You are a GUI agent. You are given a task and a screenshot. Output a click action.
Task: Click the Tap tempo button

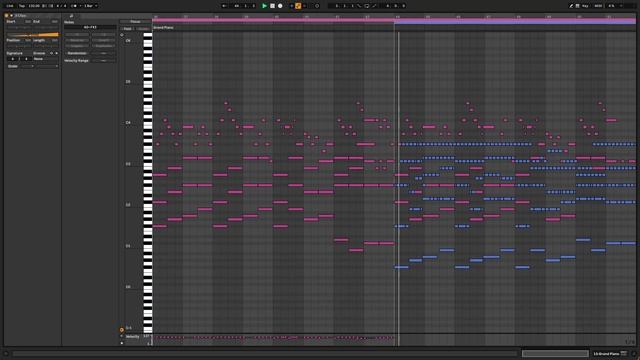click(x=22, y=6)
